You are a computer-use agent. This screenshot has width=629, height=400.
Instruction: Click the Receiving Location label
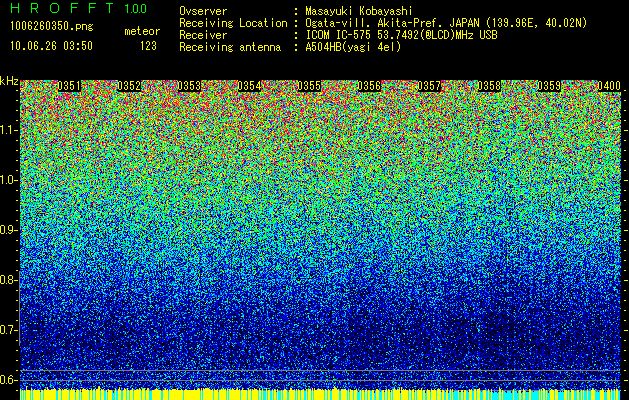pyautogui.click(x=233, y=23)
